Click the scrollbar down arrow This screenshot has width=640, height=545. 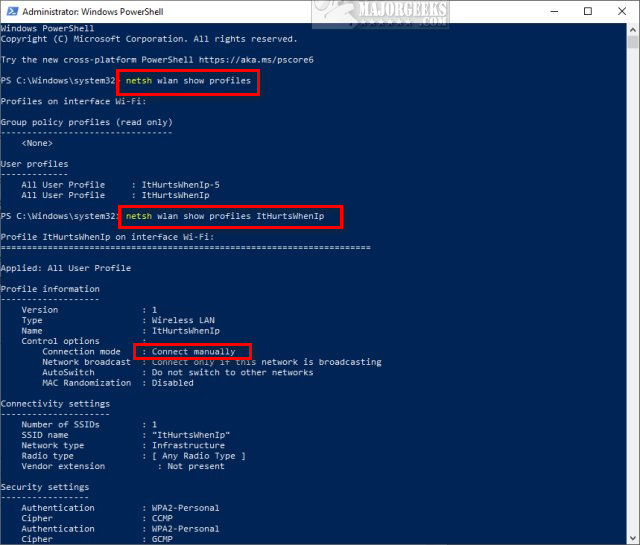(633, 538)
